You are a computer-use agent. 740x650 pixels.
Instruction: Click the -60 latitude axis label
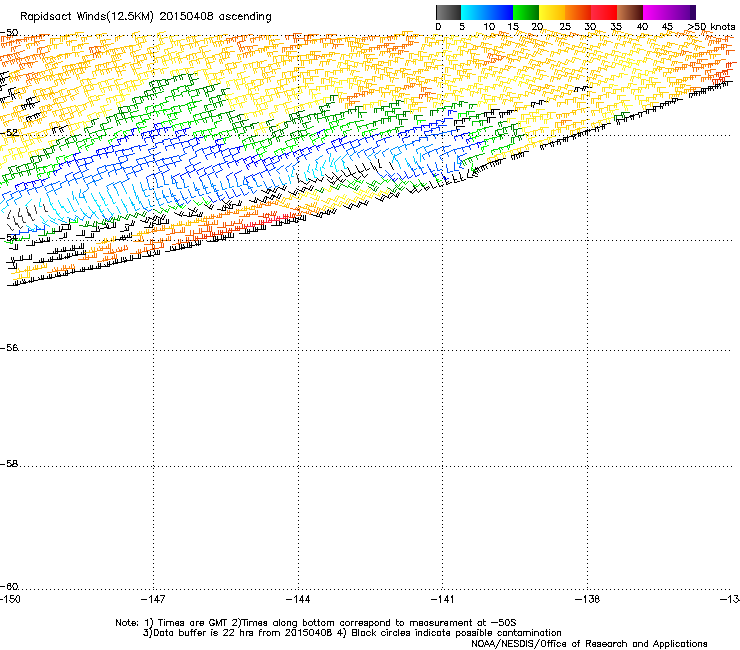[x=9, y=586]
